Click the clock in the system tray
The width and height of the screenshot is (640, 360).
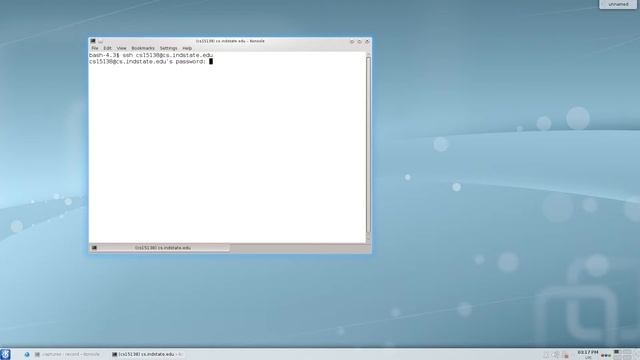point(588,354)
